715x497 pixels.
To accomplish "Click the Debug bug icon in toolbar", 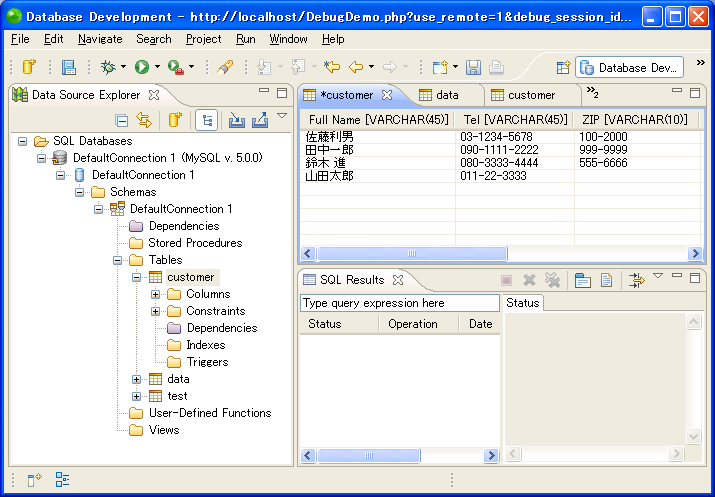I will click(x=108, y=67).
